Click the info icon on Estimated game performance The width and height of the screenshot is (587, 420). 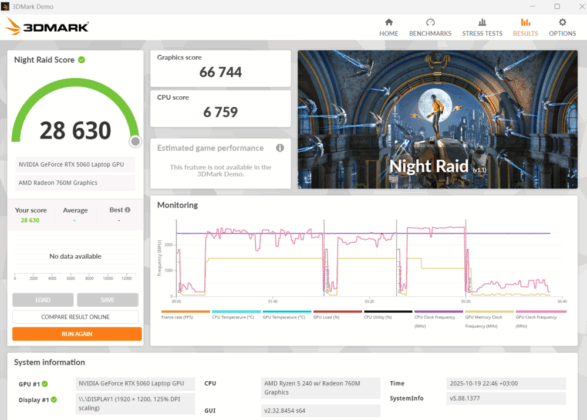[280, 148]
